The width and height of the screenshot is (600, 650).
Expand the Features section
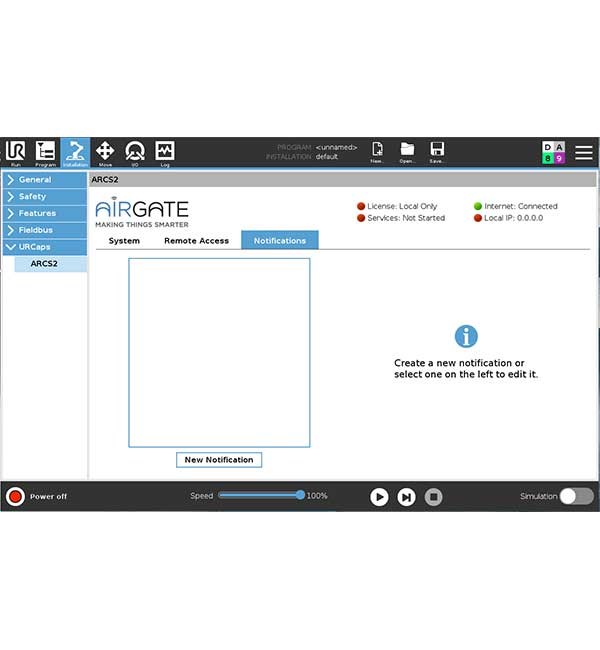point(45,213)
